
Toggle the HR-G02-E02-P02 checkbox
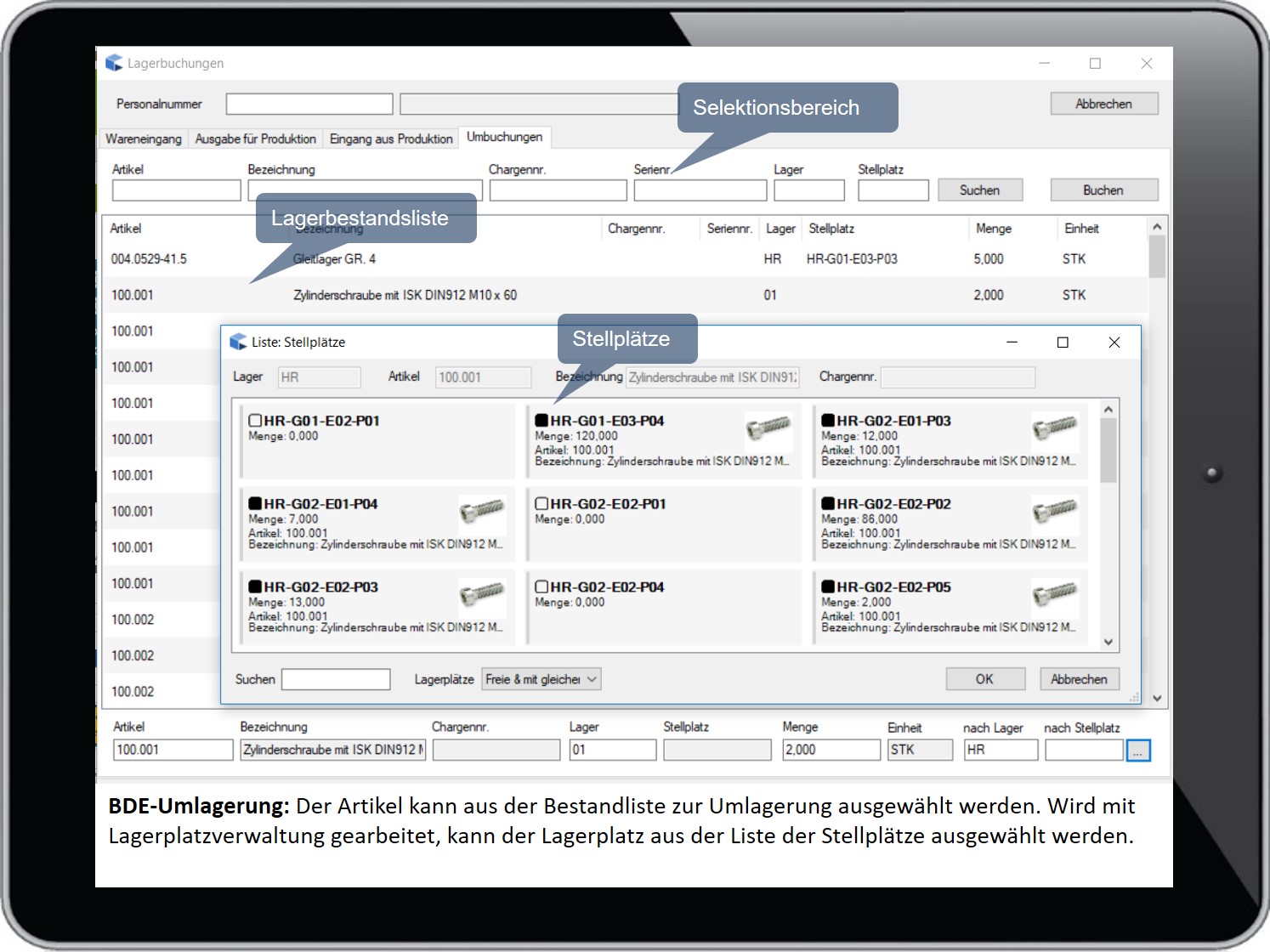coord(828,504)
